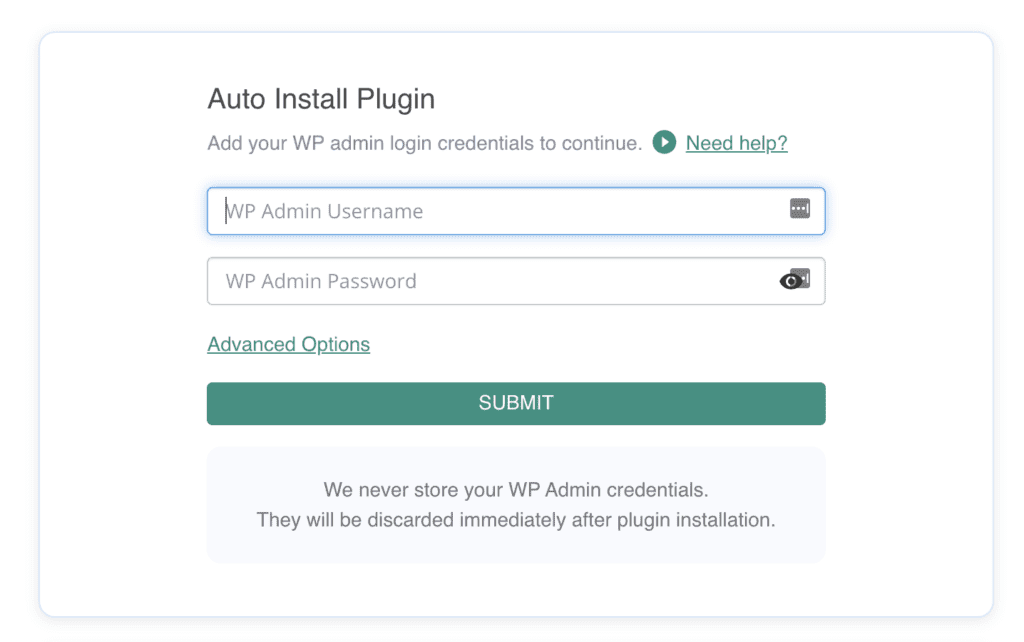Viewport: 1024px width, 642px height.
Task: Expand Advanced Options
Action: (289, 344)
